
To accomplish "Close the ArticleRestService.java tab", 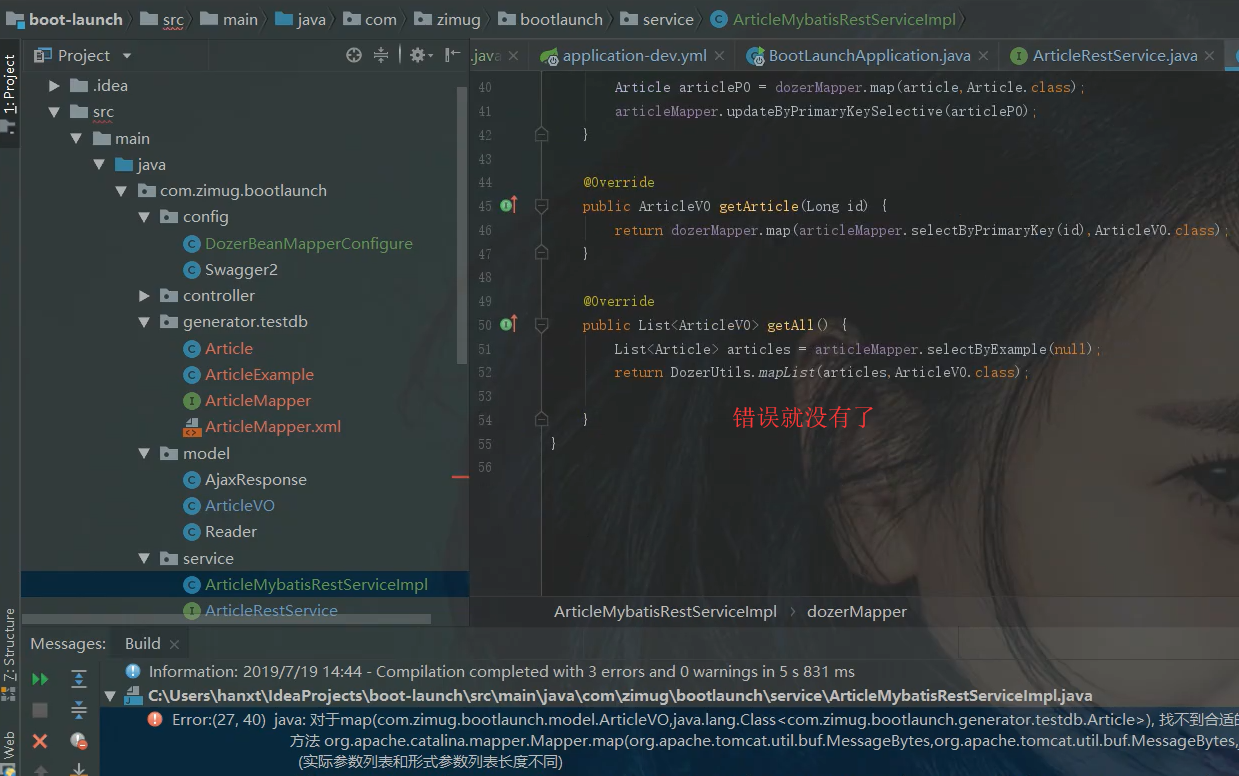I will (x=1210, y=57).
